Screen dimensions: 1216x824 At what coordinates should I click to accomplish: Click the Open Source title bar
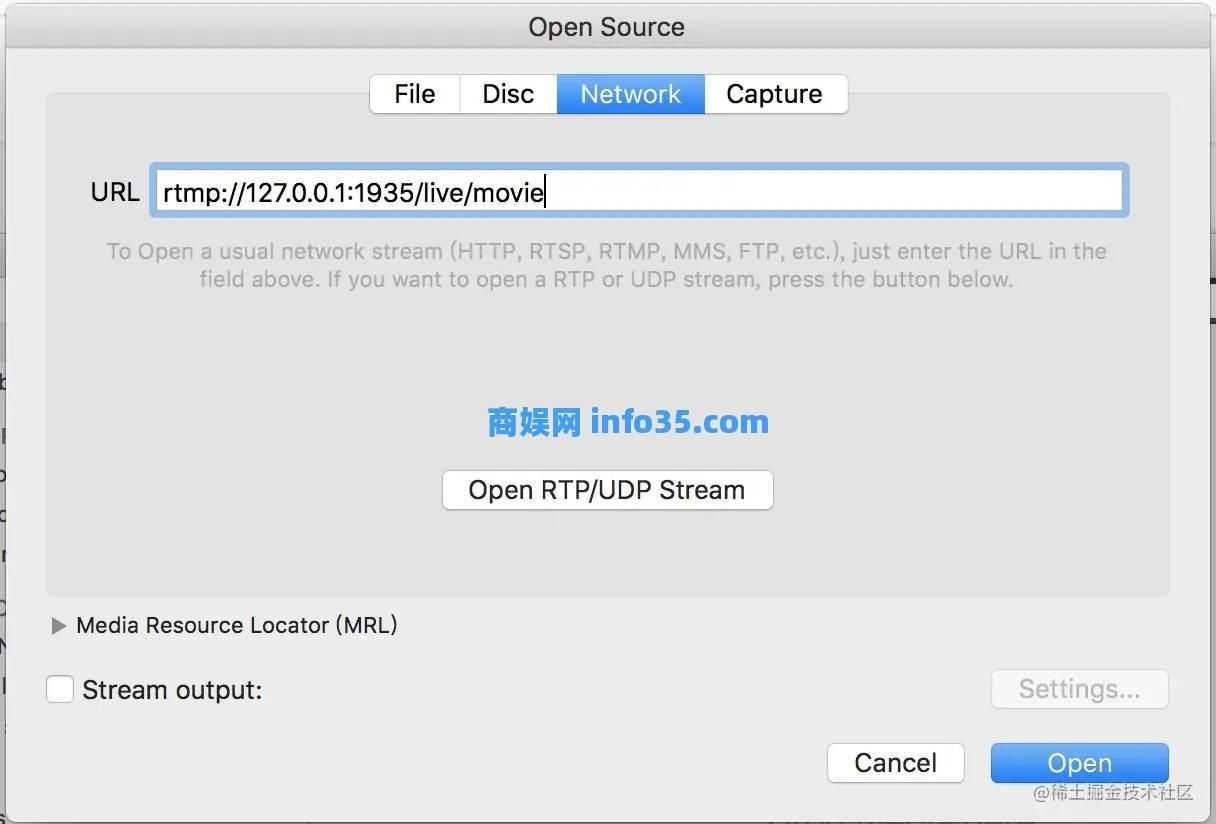(607, 27)
